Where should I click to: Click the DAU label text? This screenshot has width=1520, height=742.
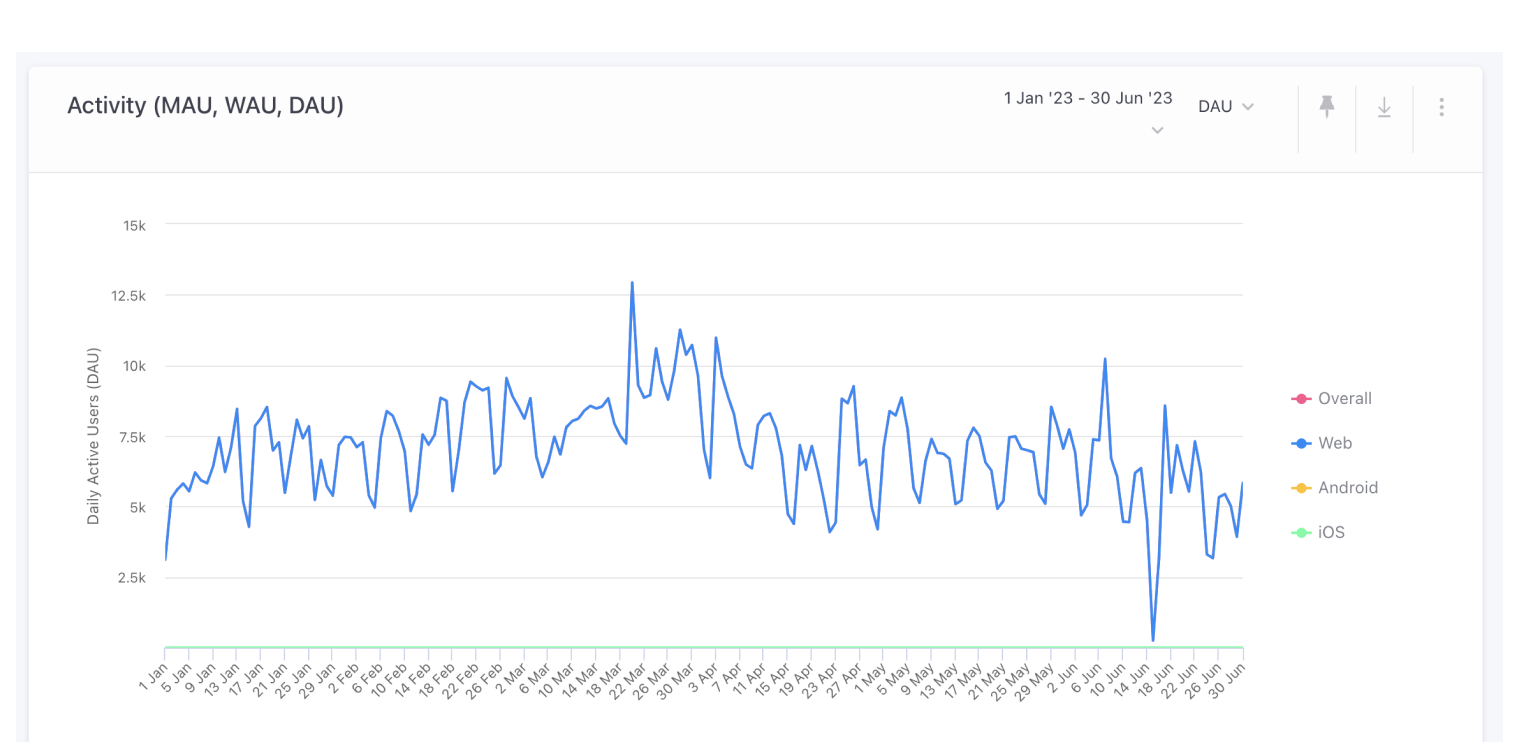click(x=1214, y=106)
